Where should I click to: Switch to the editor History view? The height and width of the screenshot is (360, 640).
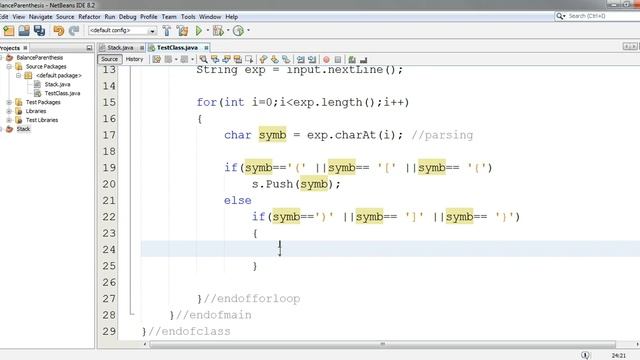click(x=134, y=59)
